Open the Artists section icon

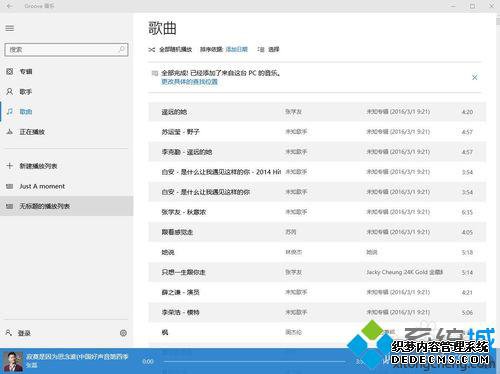tap(10, 91)
